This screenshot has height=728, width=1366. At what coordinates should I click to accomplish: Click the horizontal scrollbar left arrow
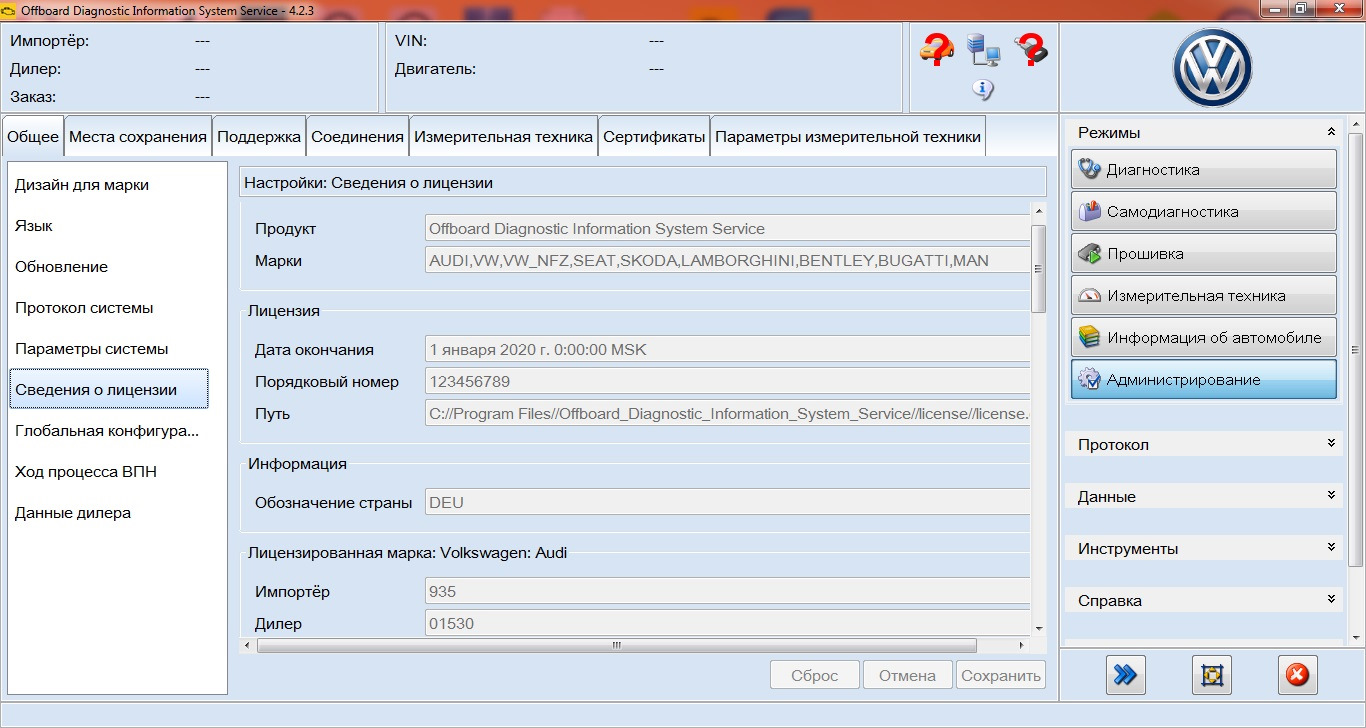coord(248,645)
